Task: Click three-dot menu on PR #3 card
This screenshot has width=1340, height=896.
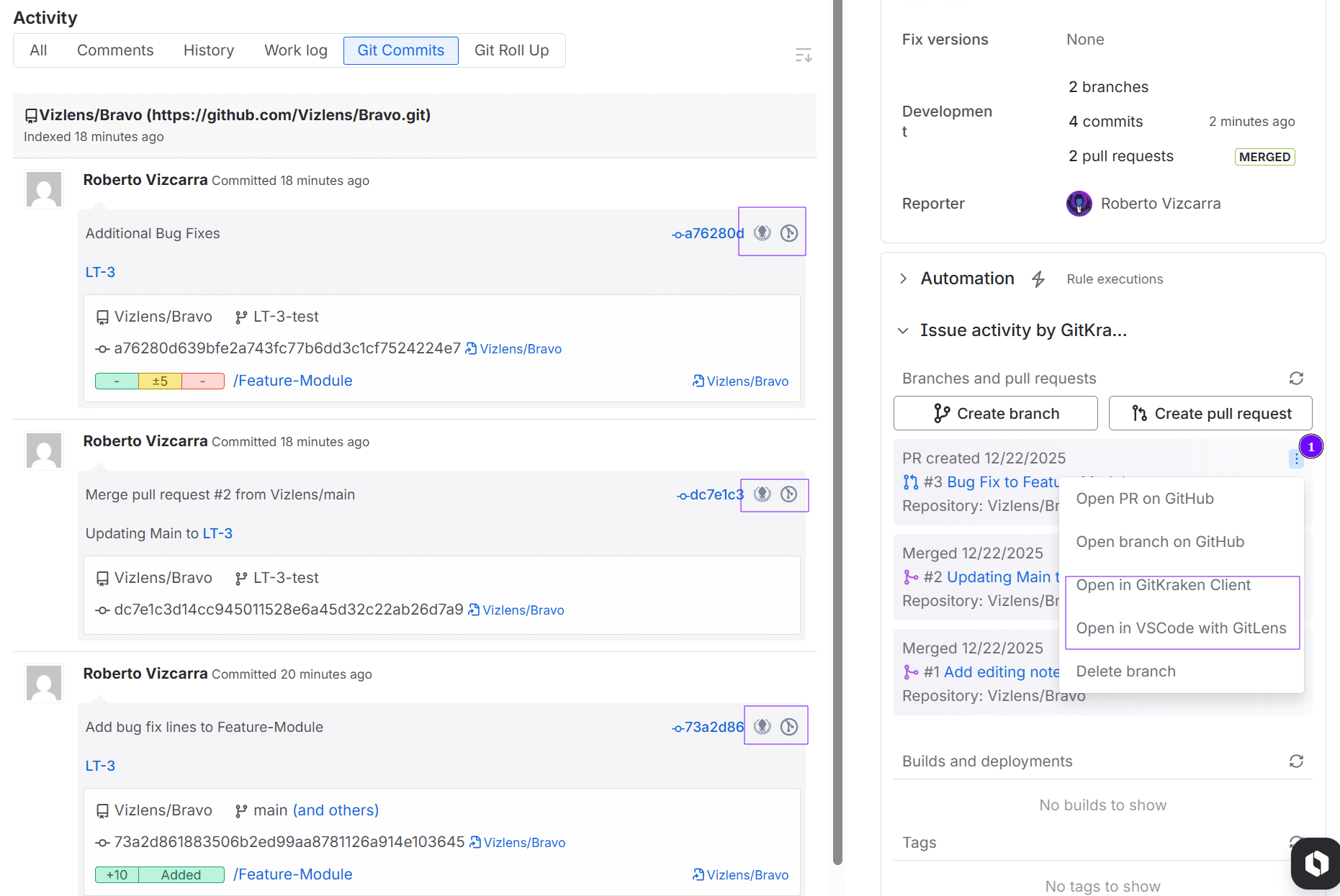Action: tap(1296, 459)
